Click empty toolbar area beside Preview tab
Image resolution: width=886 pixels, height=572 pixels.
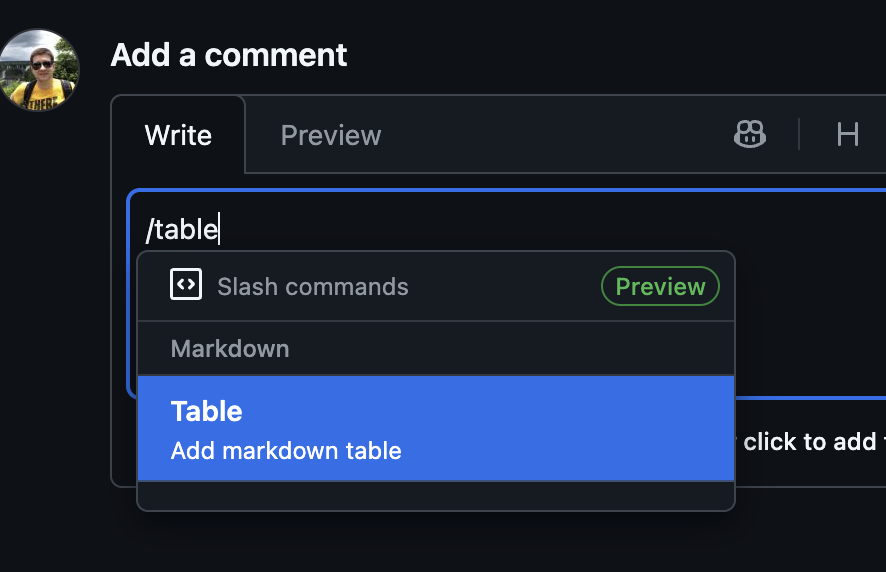[x=550, y=135]
